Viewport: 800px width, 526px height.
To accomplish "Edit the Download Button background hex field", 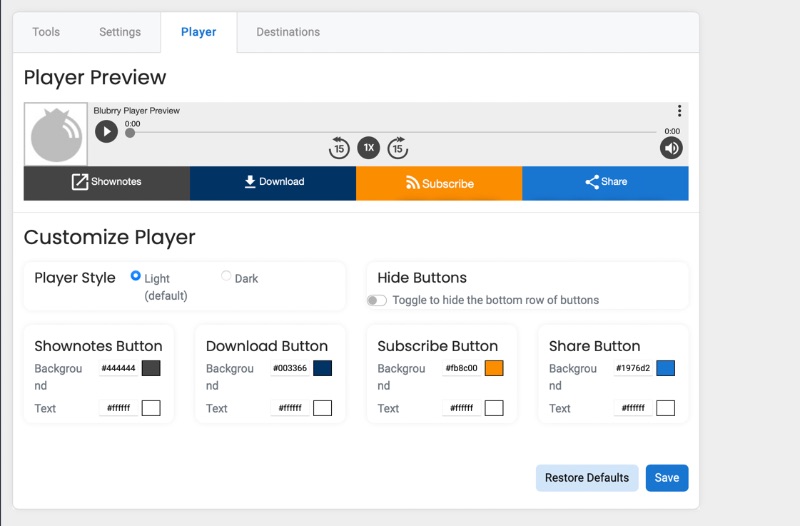I will coord(290,368).
